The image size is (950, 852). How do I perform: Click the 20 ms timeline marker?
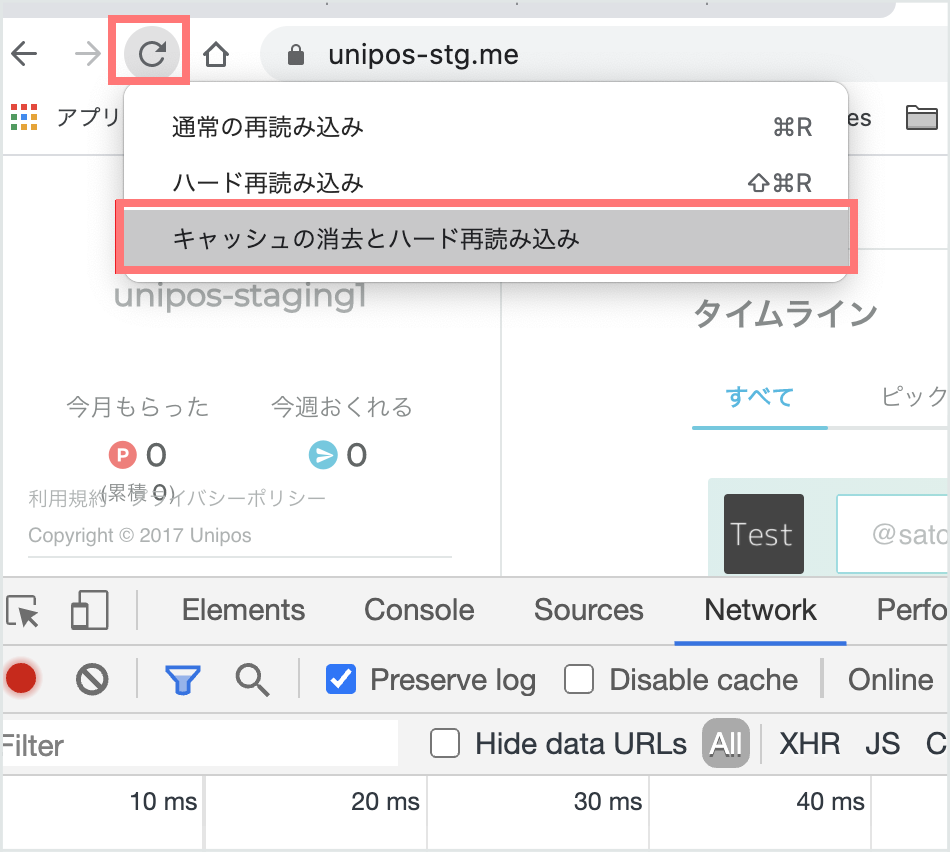click(385, 802)
